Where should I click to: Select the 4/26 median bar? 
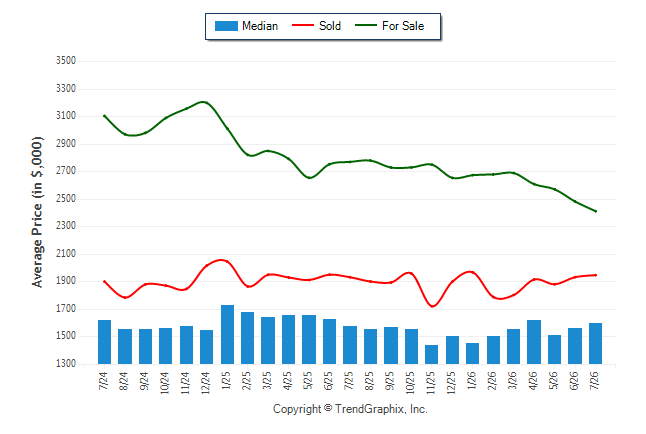coord(534,342)
